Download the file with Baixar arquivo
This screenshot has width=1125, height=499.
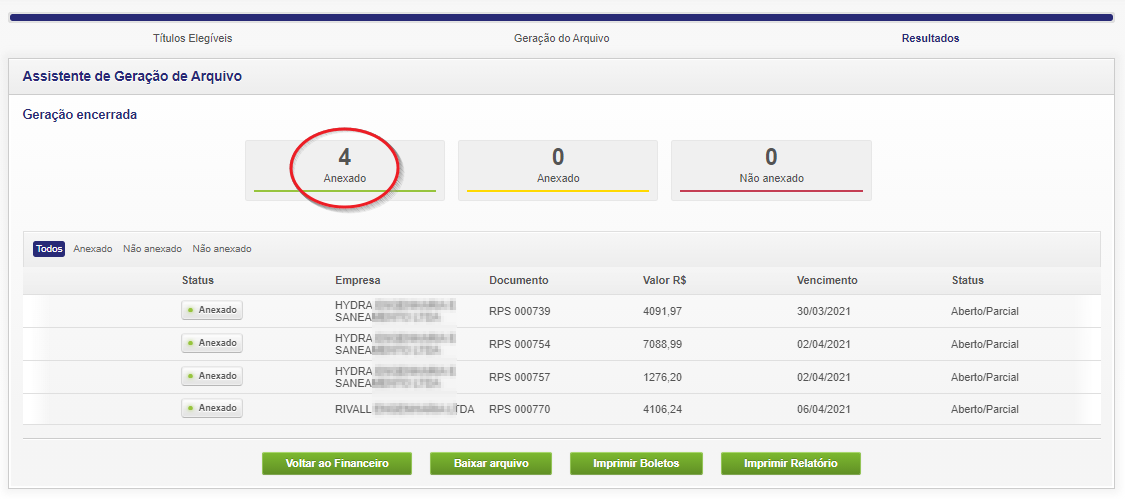(x=490, y=464)
